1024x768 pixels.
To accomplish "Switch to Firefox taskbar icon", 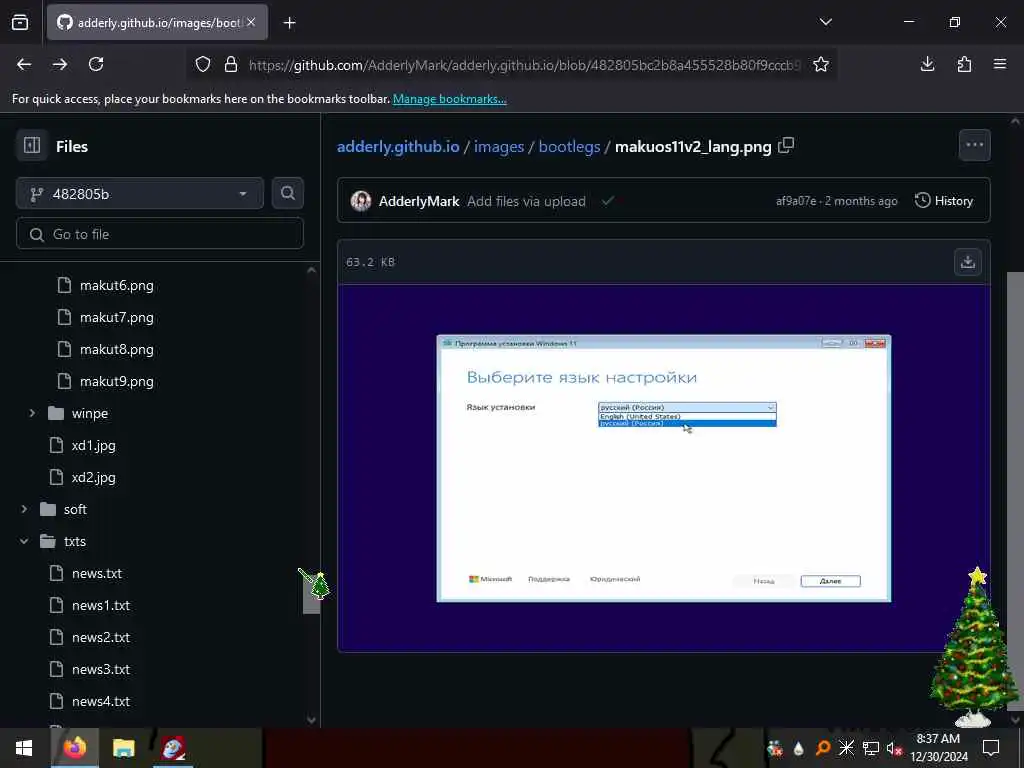I will click(74, 748).
